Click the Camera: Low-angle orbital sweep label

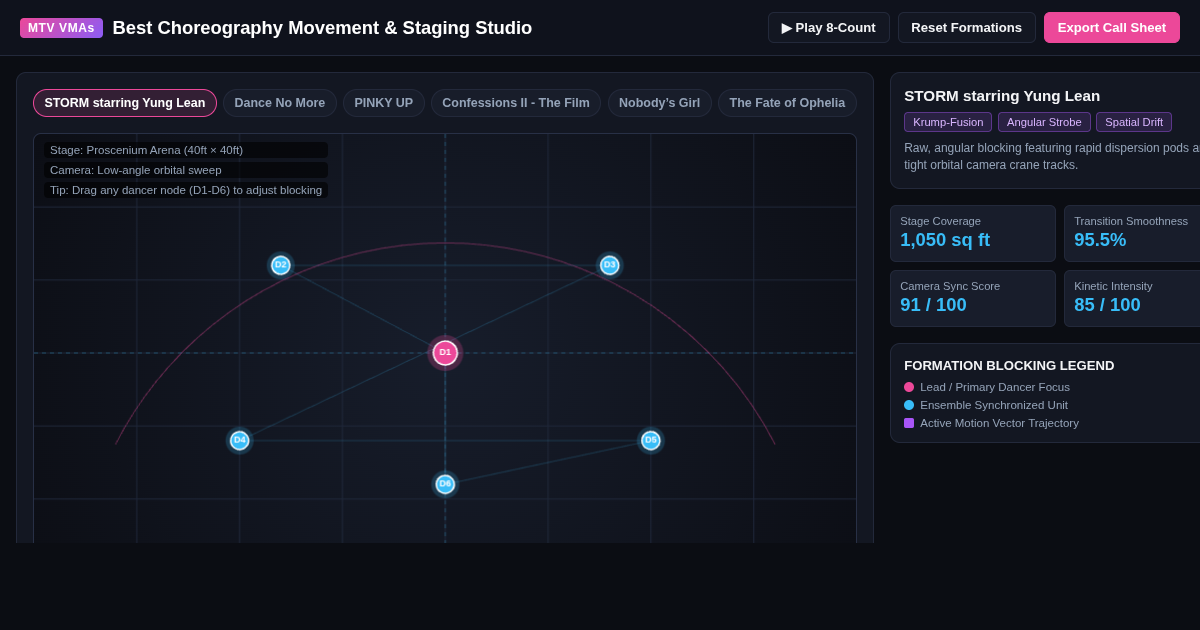click(x=186, y=170)
